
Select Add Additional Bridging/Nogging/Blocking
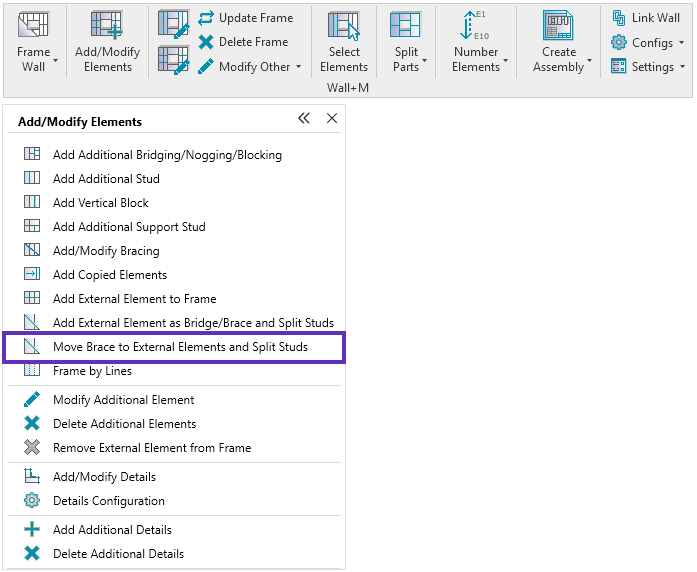tap(167, 155)
